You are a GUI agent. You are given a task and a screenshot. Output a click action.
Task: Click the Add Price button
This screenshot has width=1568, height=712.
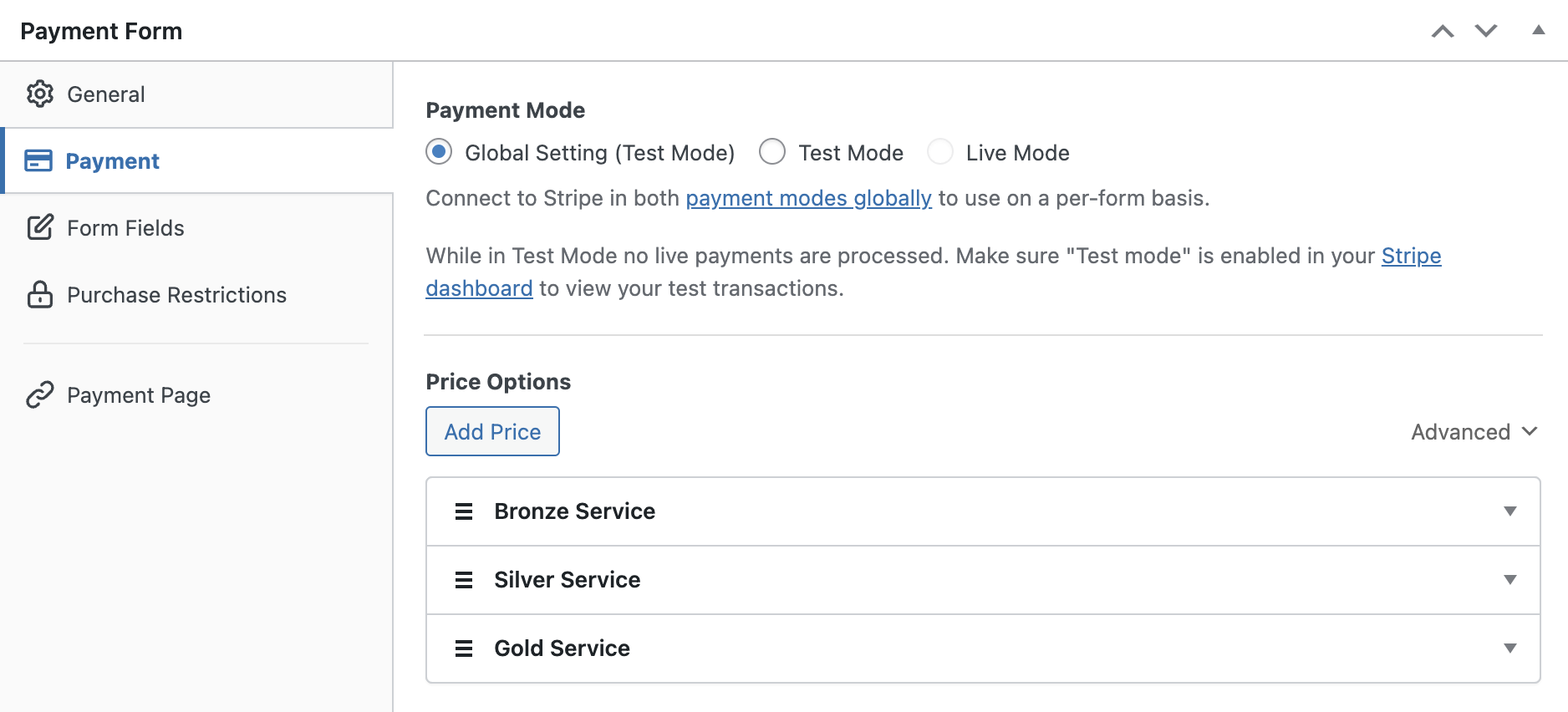(492, 431)
